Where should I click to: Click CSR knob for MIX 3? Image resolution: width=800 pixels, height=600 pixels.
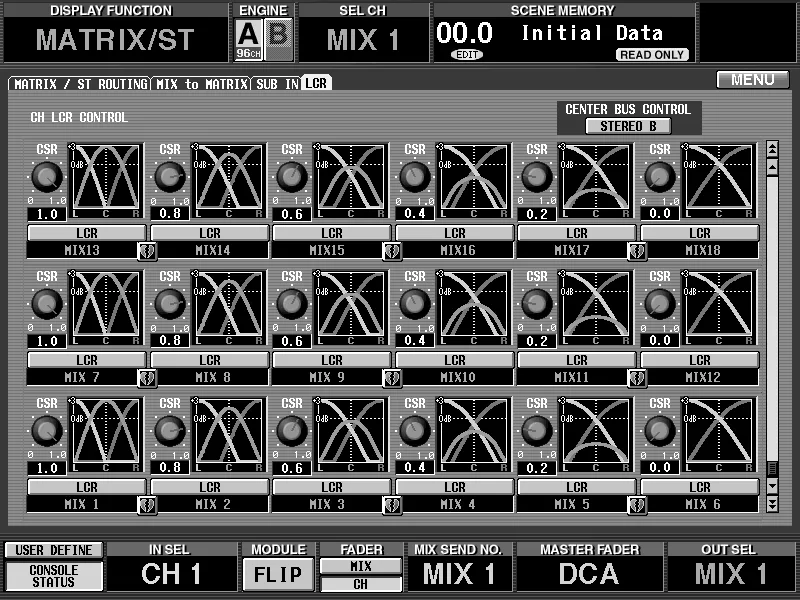pos(292,431)
